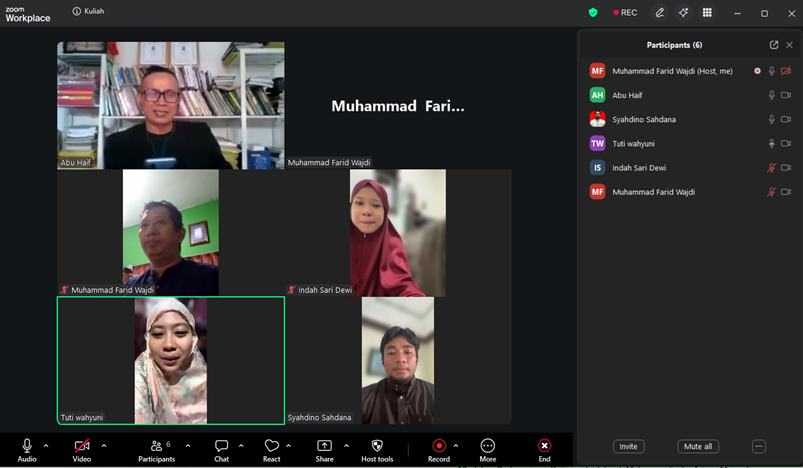Click the red End meeting icon
Image resolution: width=803 pixels, height=468 pixels.
[x=544, y=446]
